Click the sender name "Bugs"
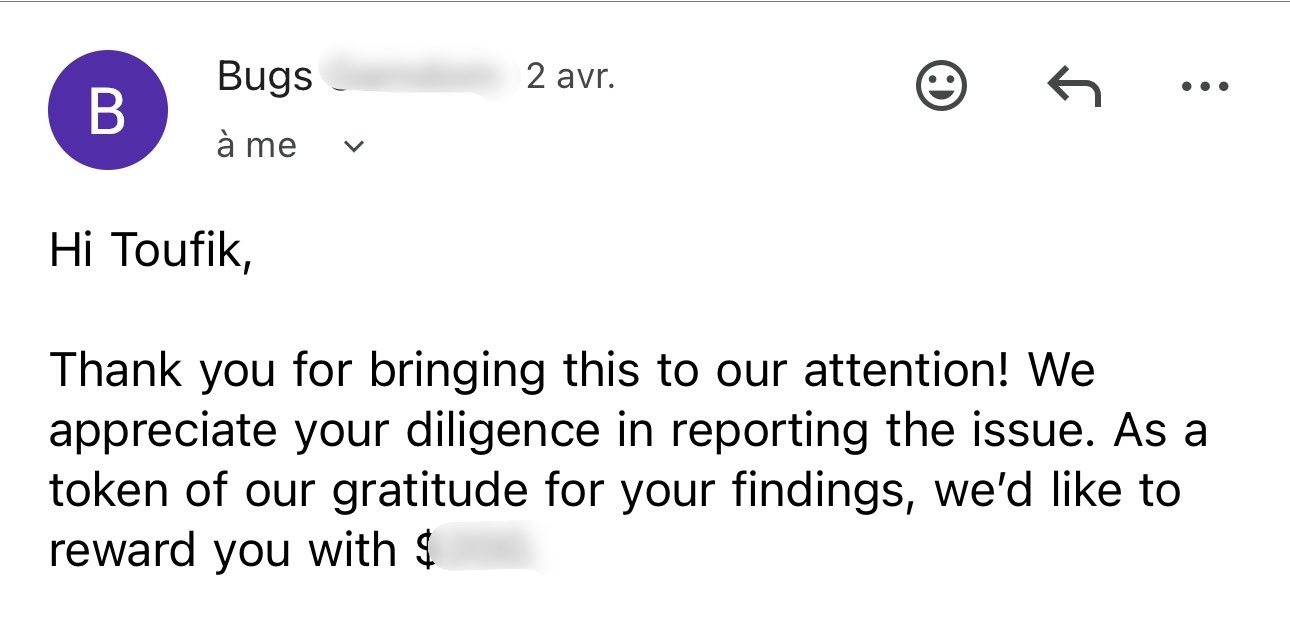 [x=265, y=77]
